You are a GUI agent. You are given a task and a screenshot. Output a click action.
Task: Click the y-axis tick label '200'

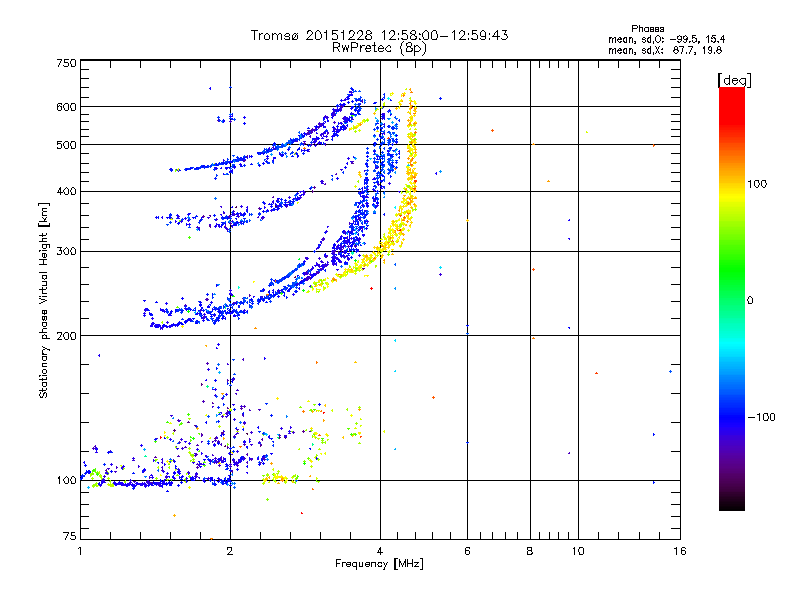tap(66, 336)
